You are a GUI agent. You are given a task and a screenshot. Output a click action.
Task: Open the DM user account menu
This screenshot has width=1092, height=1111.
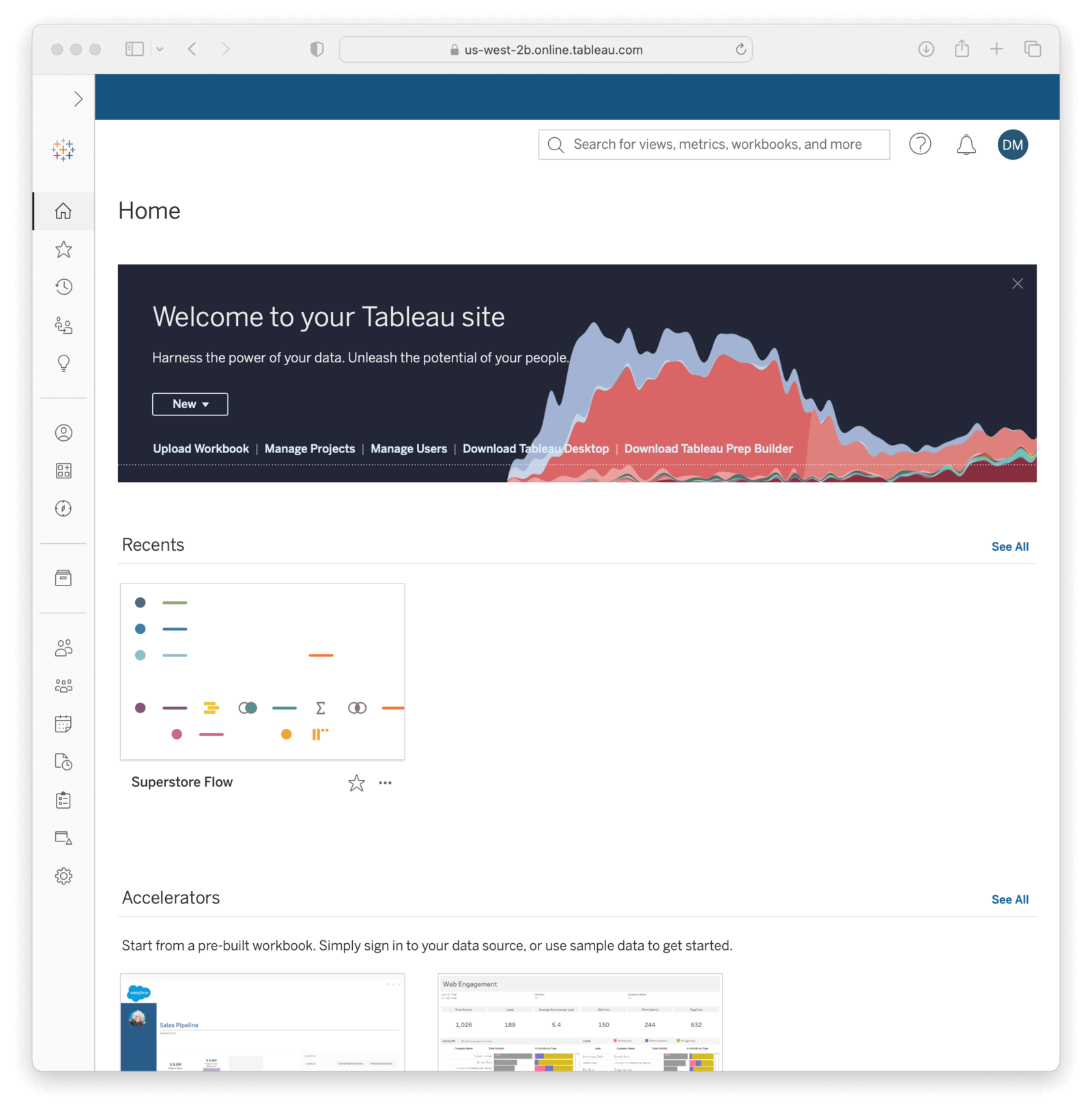[1013, 145]
